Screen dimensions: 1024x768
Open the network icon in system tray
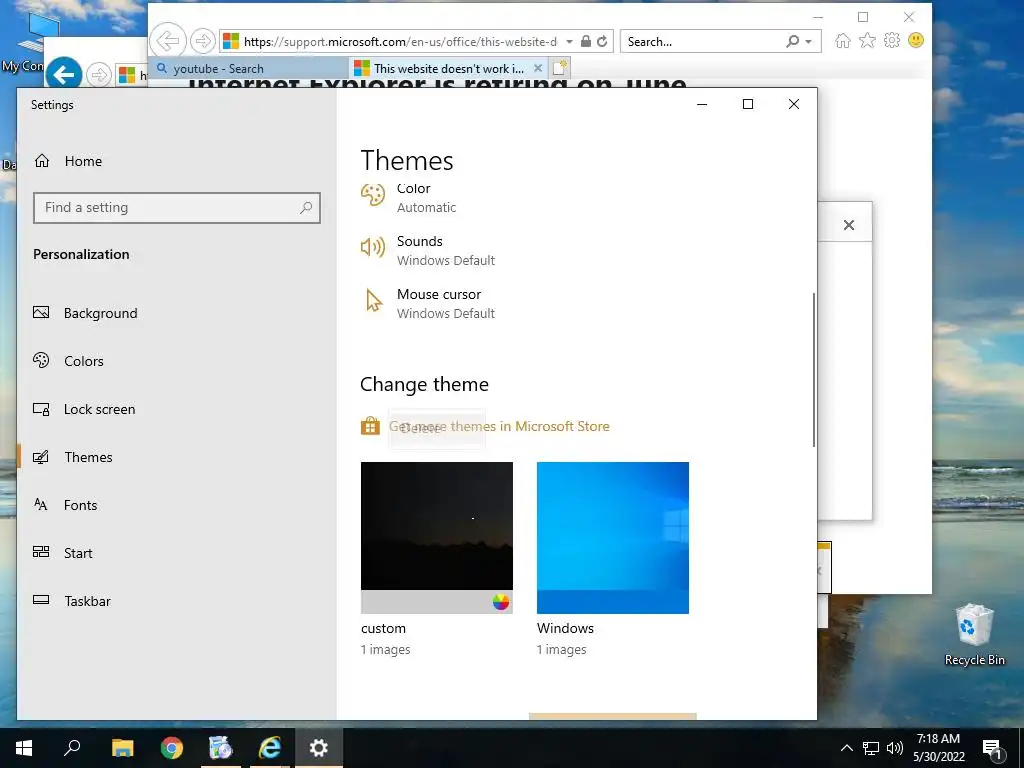coord(871,748)
